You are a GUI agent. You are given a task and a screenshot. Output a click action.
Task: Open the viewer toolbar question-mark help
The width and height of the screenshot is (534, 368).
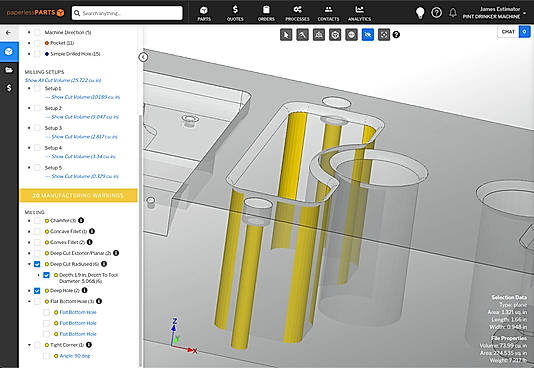tap(396, 35)
